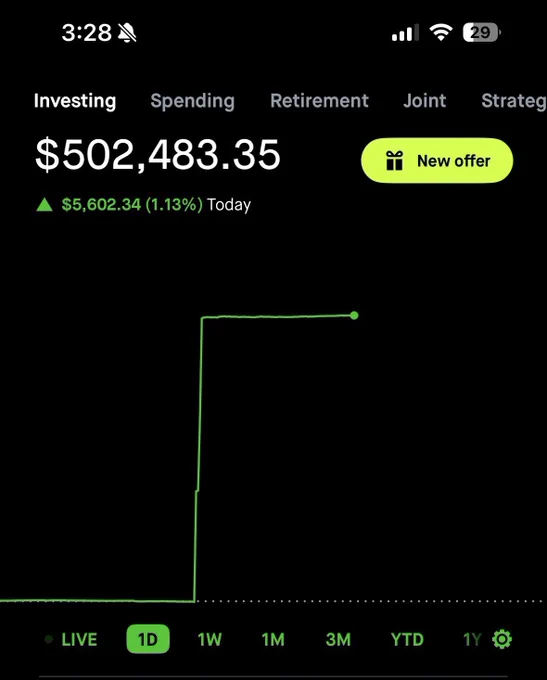Switch chart range to 1W
This screenshot has height=680, width=547.
point(210,640)
